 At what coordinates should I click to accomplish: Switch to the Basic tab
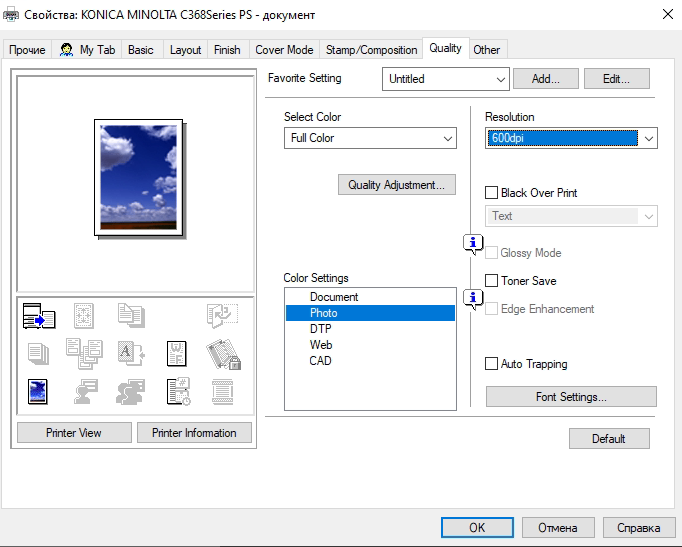(x=140, y=50)
